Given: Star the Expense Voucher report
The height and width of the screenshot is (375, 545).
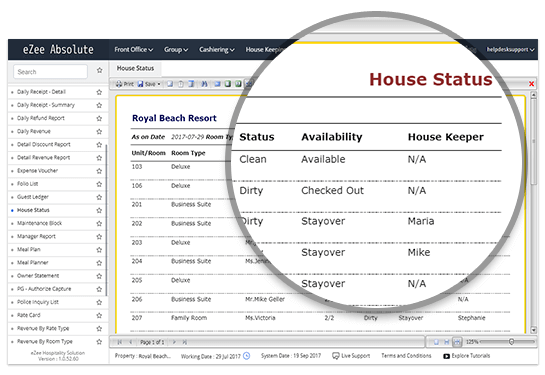Looking at the screenshot, I should (99, 171).
